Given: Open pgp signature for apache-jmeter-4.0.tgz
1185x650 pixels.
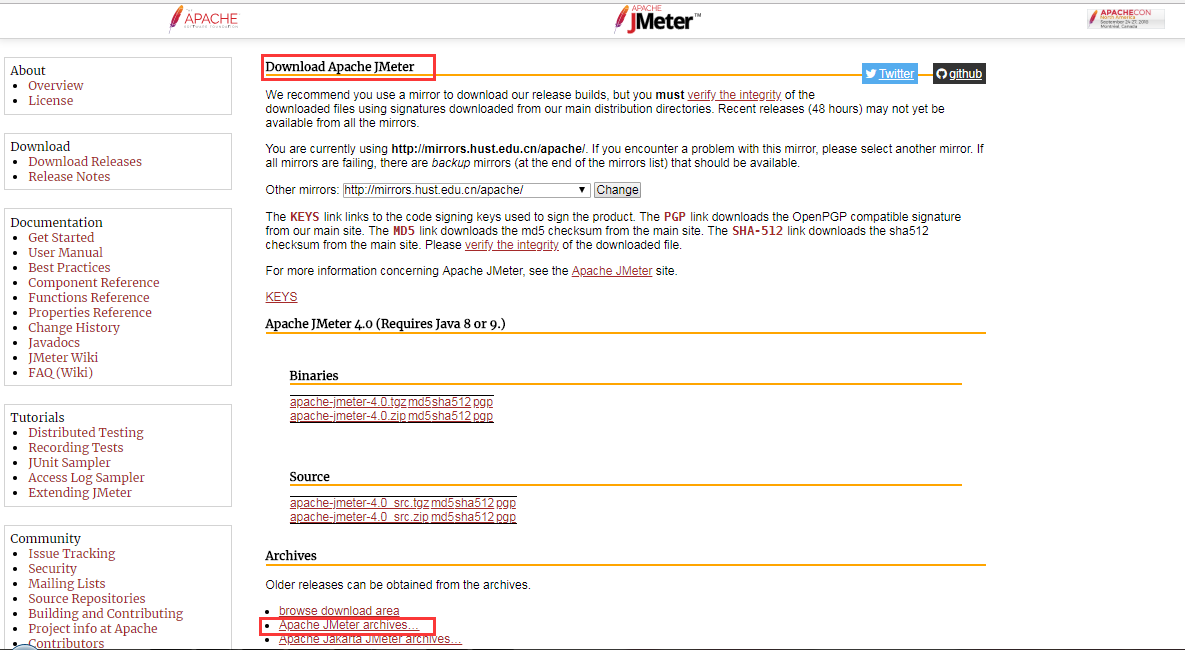Looking at the screenshot, I should 483,402.
